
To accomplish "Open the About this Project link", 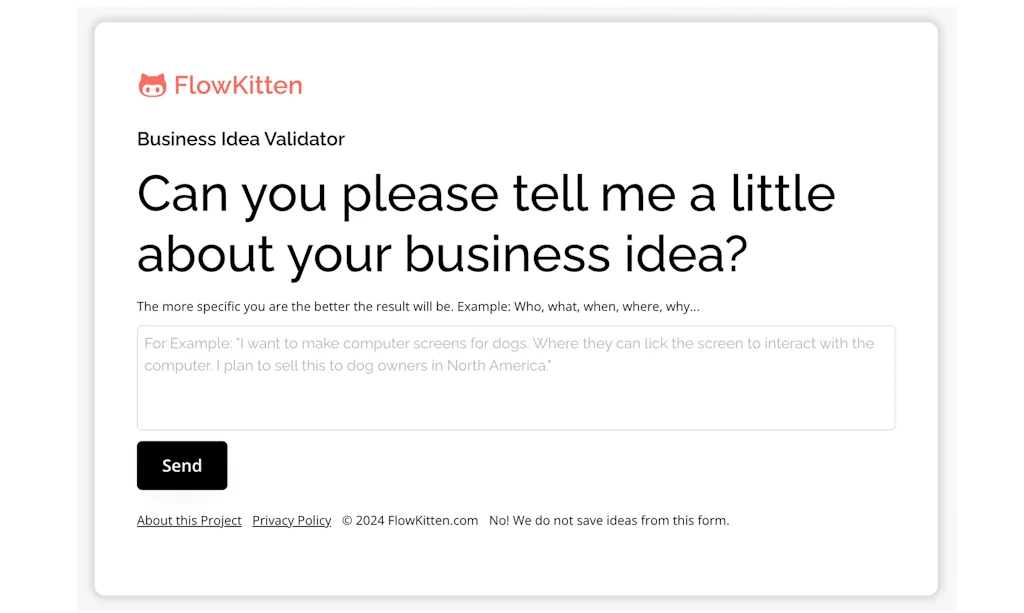I will (x=189, y=520).
